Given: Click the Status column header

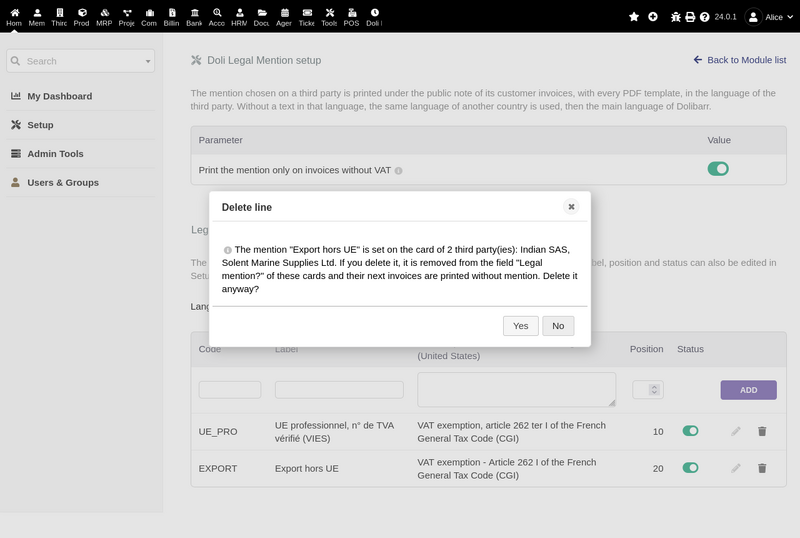Looking at the screenshot, I should (690, 349).
